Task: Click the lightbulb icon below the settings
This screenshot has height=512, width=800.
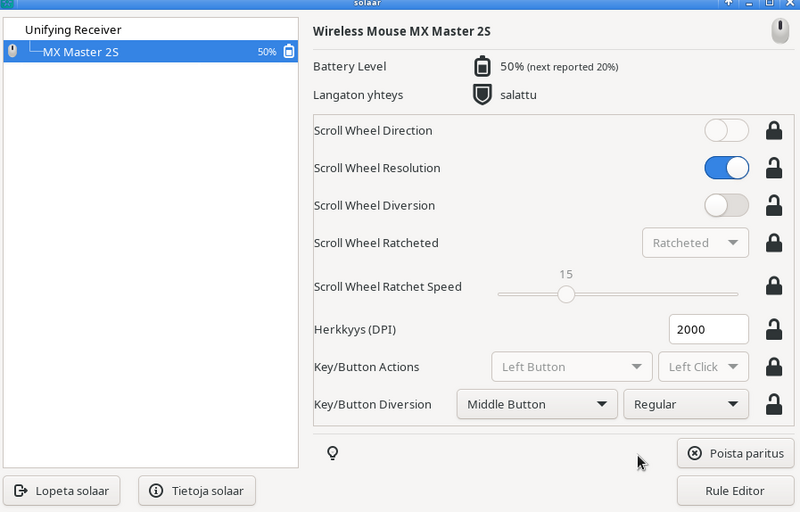Action: pos(333,453)
